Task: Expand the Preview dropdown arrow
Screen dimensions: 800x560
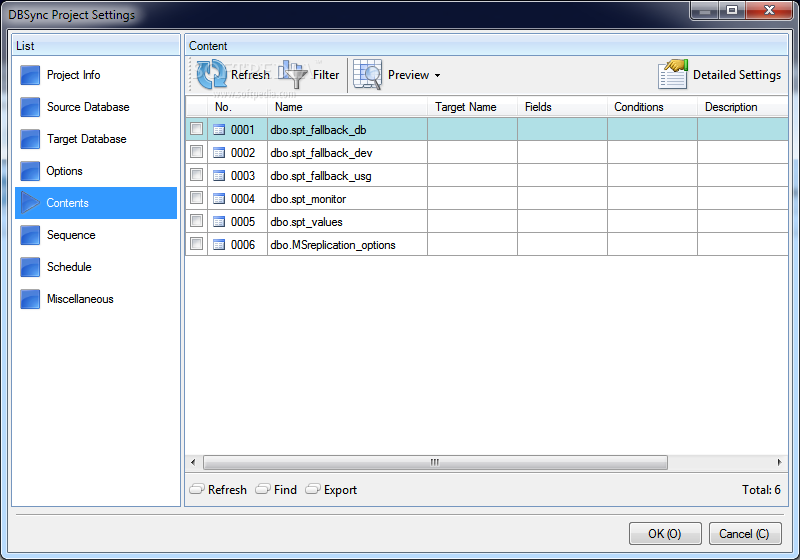Action: 437,75
